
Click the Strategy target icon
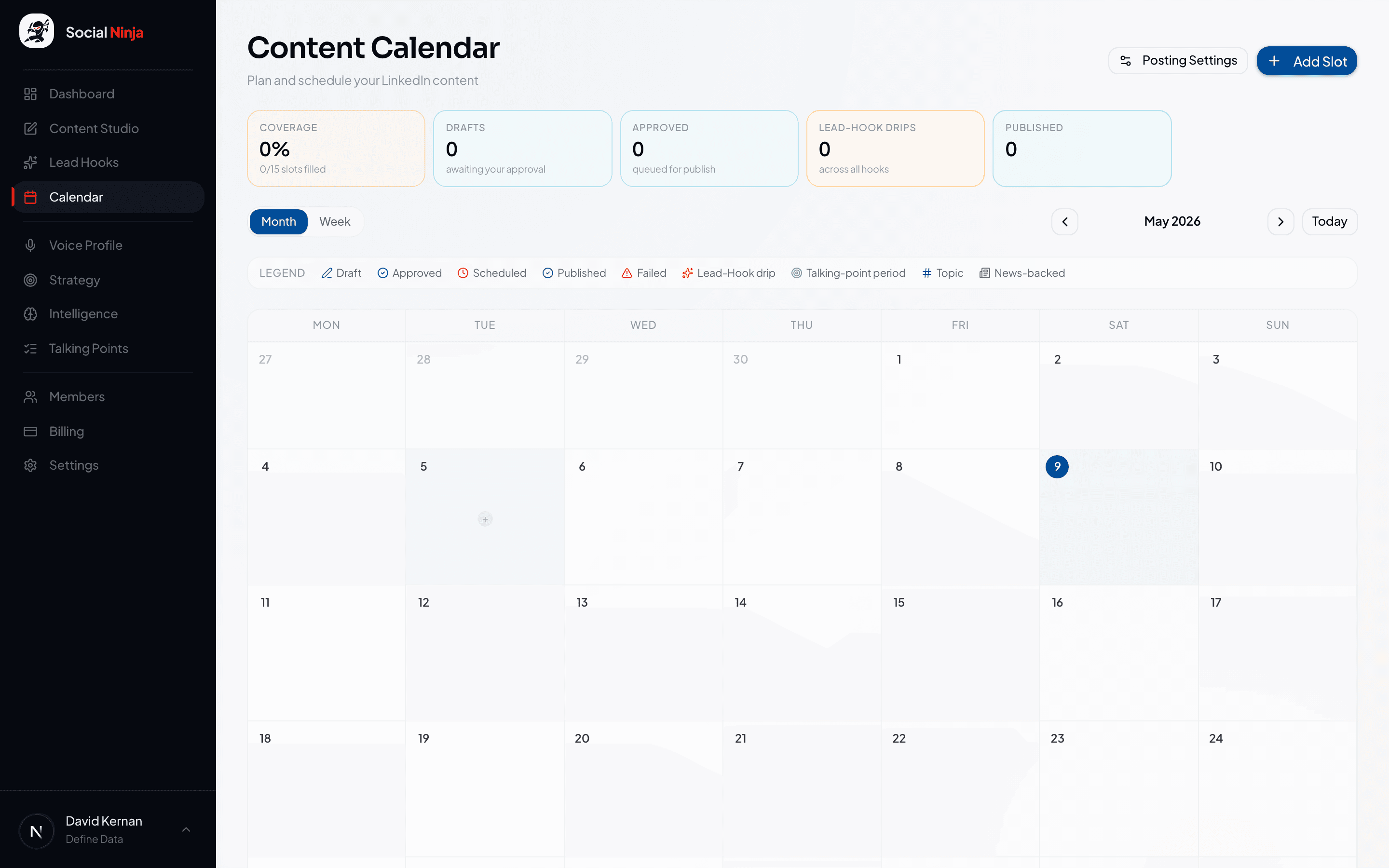(30, 280)
